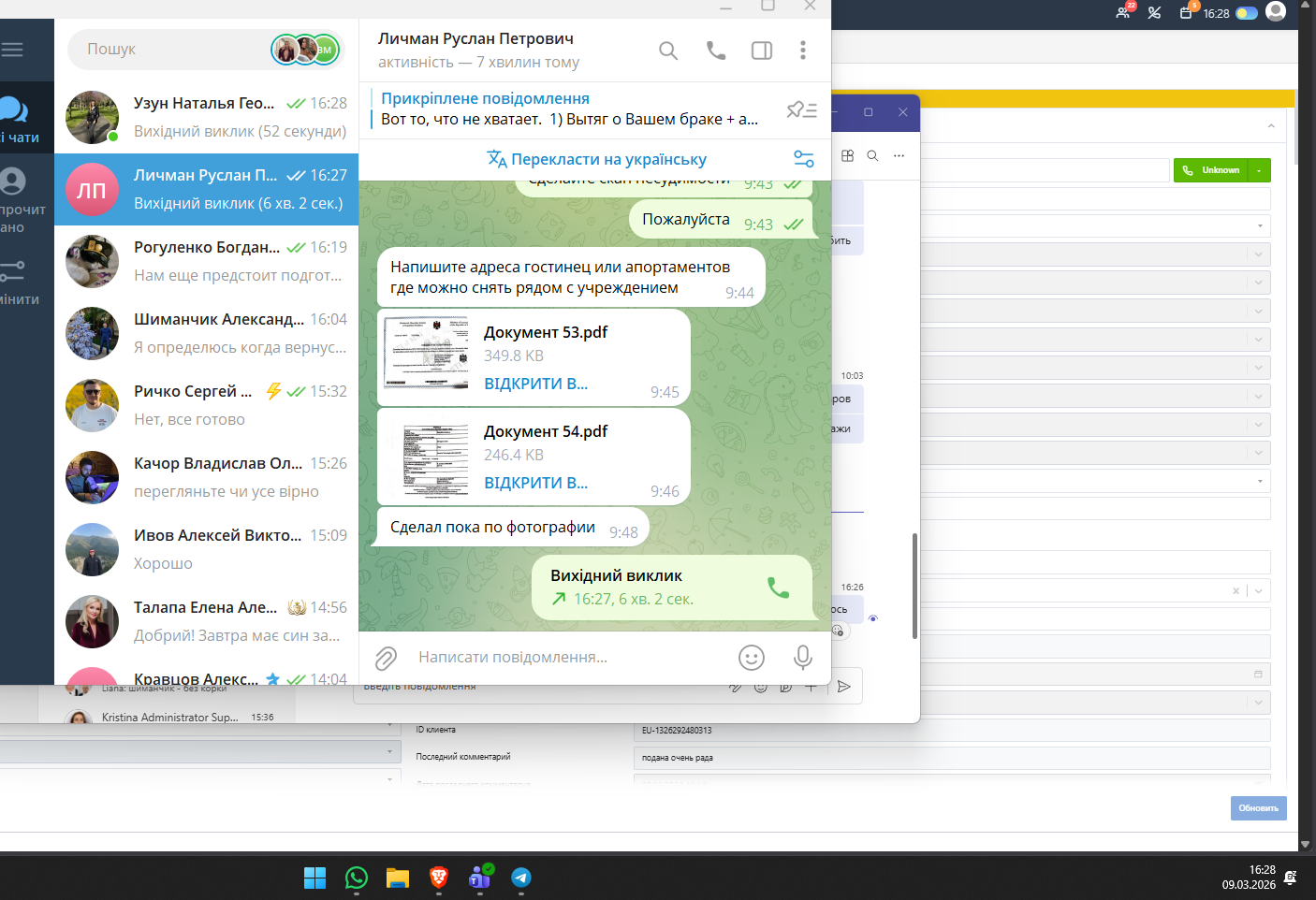Open chat with Ивов Алексей

click(x=206, y=549)
